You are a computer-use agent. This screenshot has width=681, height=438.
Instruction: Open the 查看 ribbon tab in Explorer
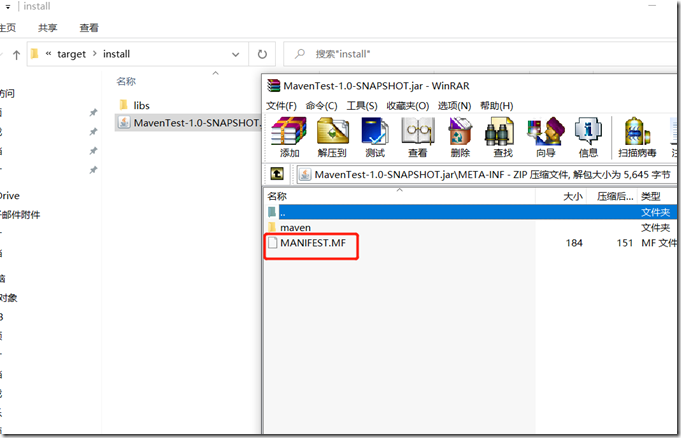pos(89,28)
